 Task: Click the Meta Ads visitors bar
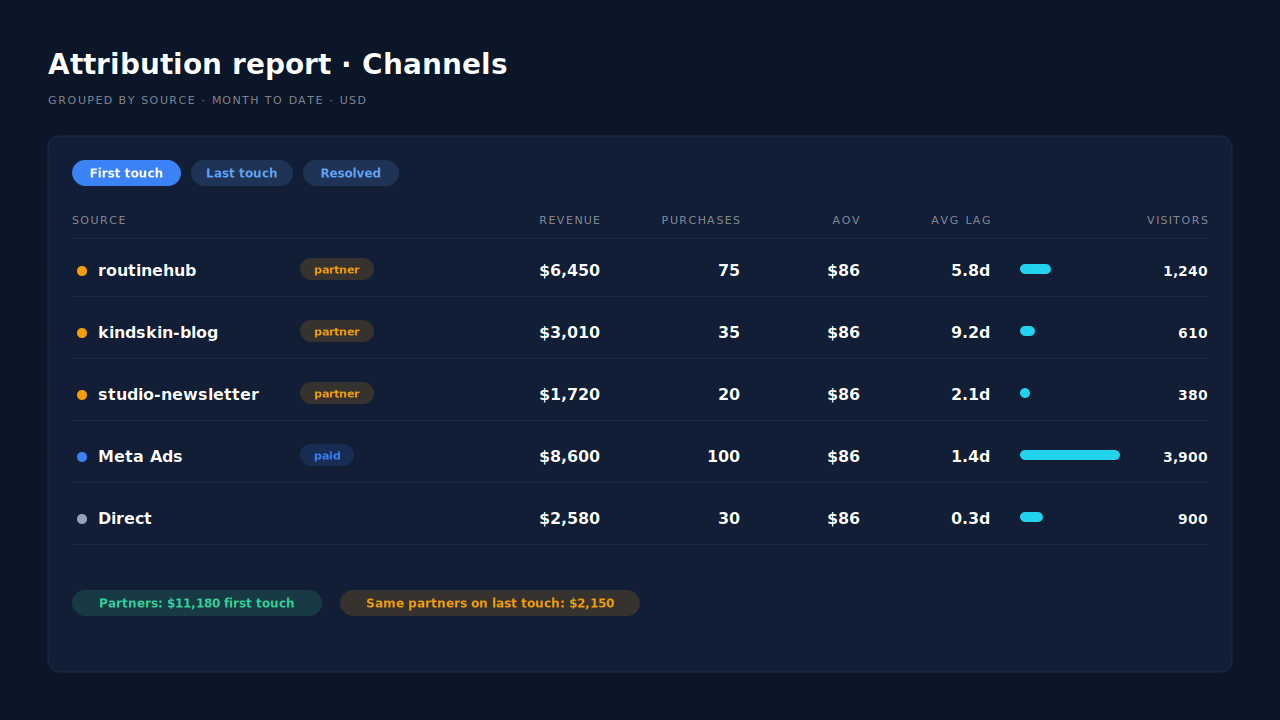point(1070,455)
